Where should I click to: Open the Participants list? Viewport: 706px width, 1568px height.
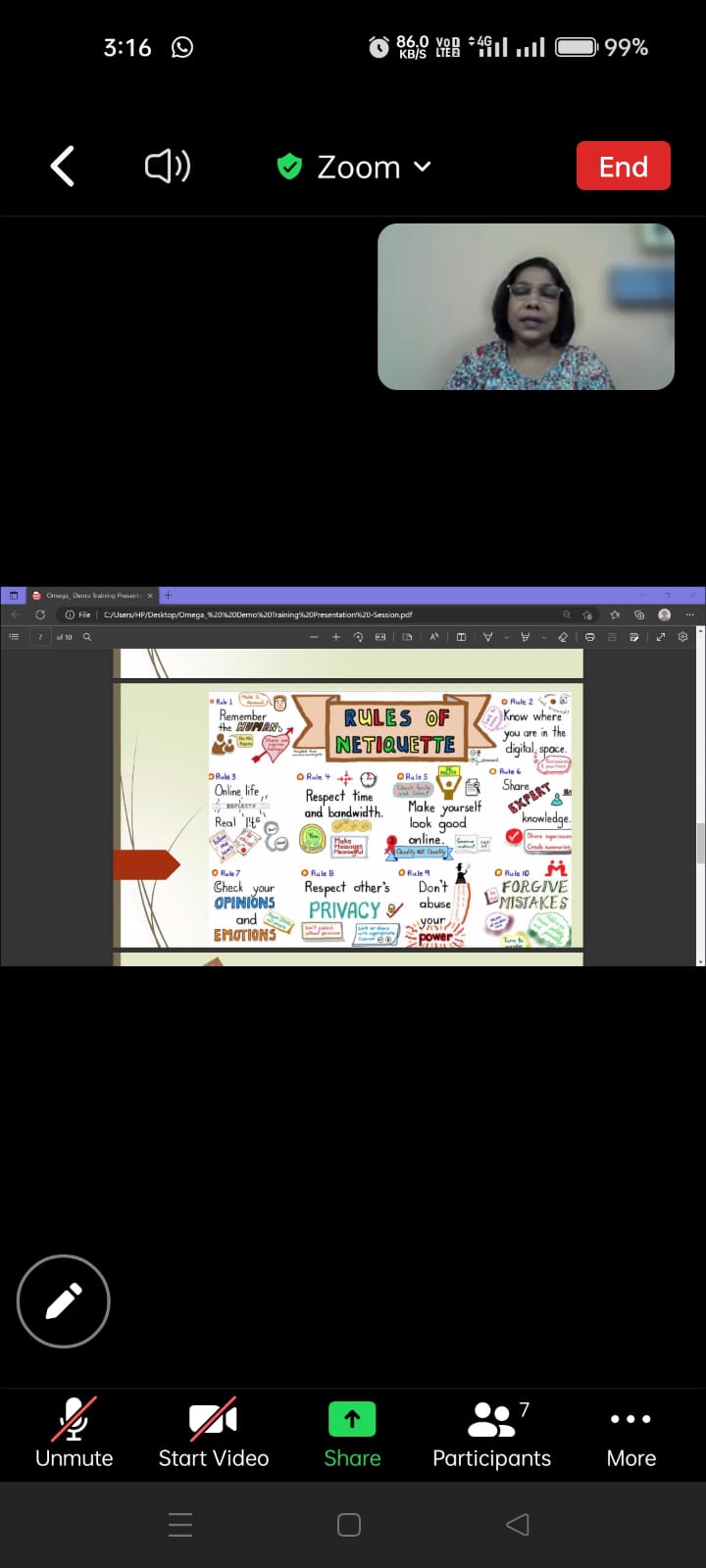coord(491,1433)
